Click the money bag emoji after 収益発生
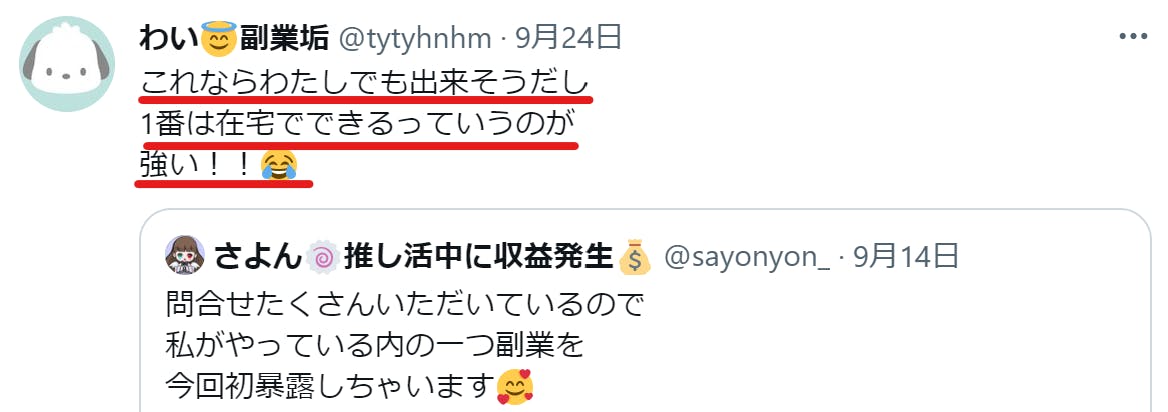The image size is (1168, 412). point(635,257)
